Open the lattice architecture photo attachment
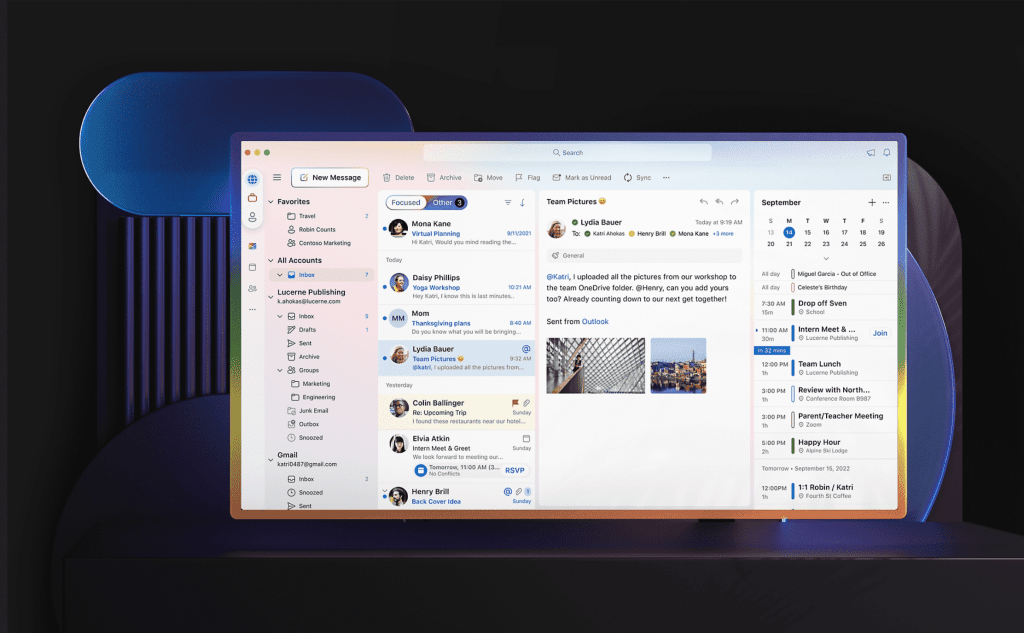Image resolution: width=1024 pixels, height=633 pixels. (x=596, y=366)
